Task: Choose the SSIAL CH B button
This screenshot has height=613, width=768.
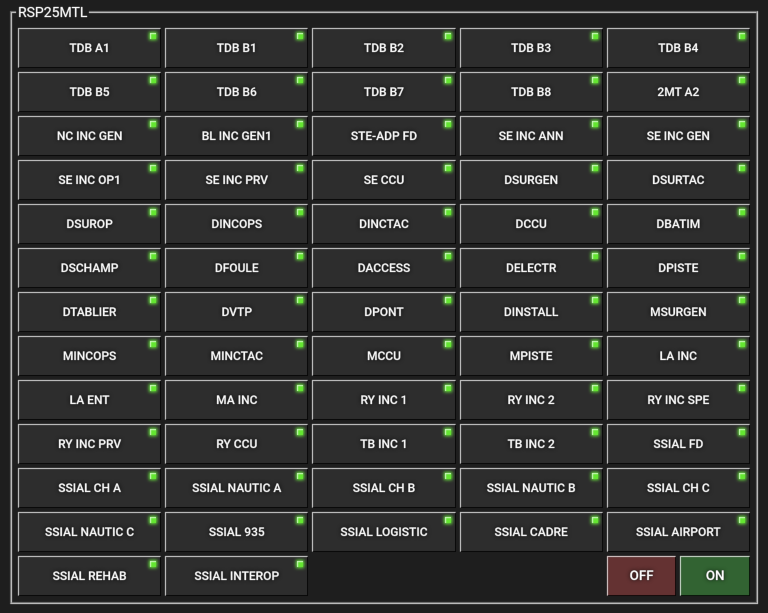Action: coord(384,488)
